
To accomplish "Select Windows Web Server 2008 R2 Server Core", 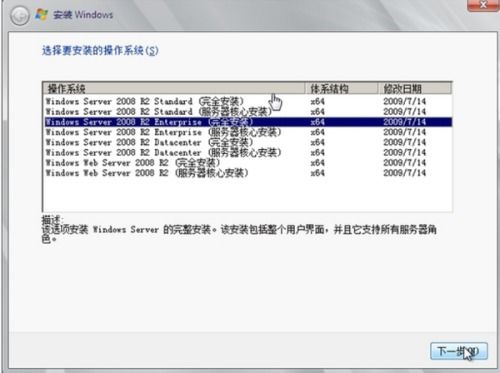I will tap(248, 173).
